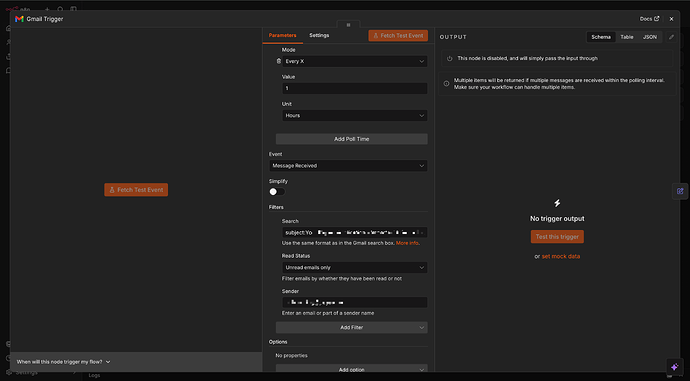Switch to the Settings tab
Image resolution: width=690 pixels, height=381 pixels.
319,35
